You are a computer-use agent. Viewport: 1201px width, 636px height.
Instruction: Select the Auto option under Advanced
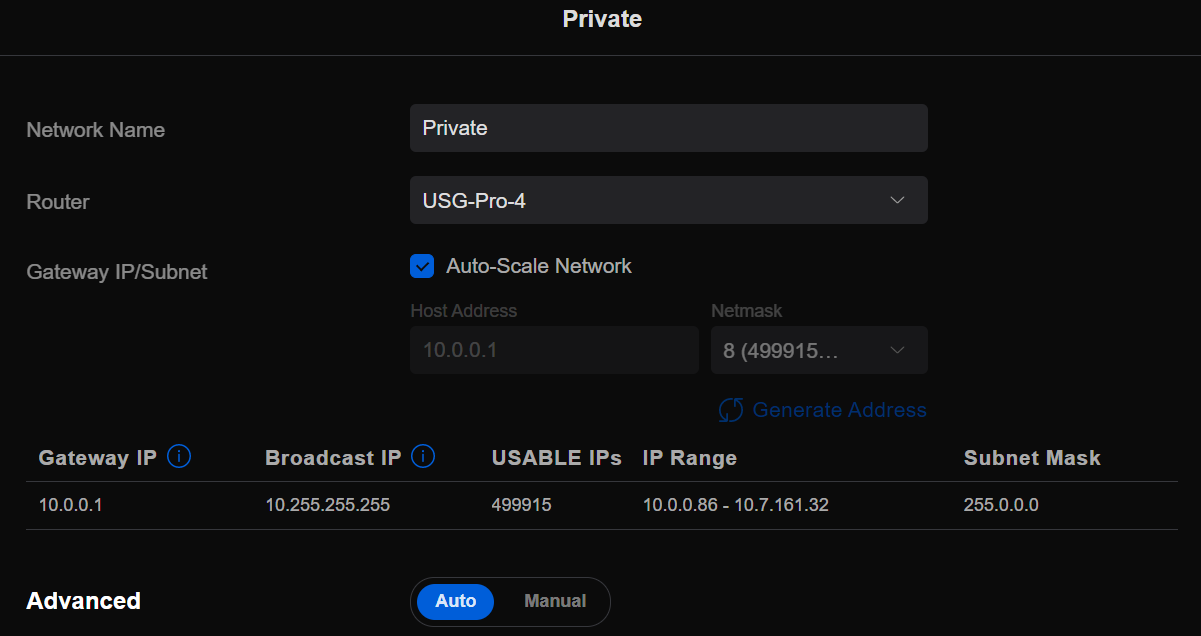[456, 601]
